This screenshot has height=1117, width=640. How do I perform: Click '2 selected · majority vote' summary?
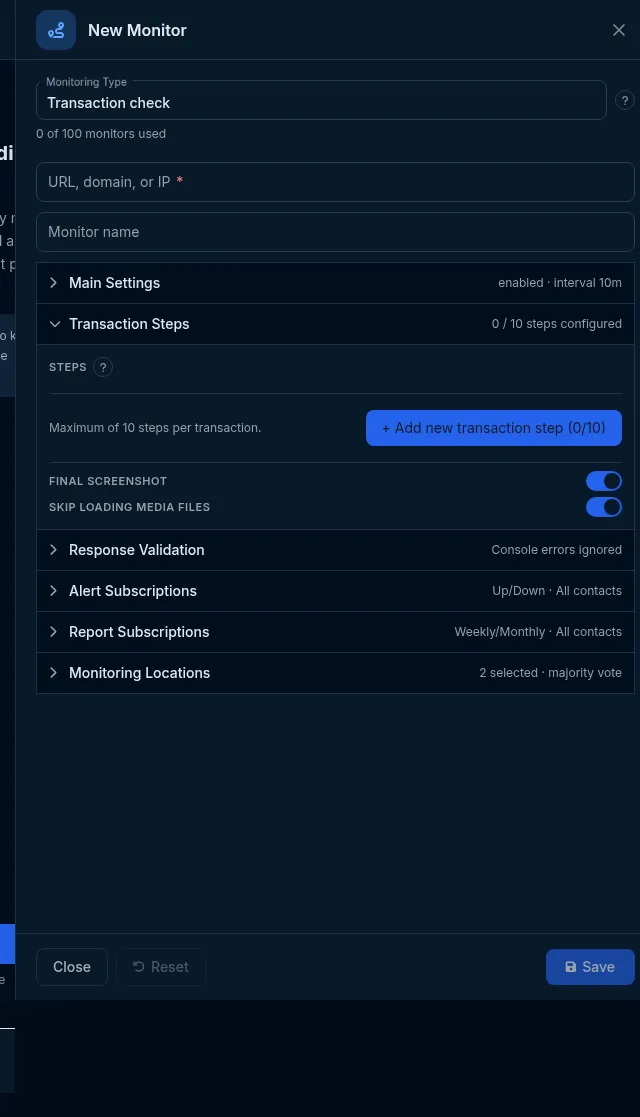(x=550, y=673)
